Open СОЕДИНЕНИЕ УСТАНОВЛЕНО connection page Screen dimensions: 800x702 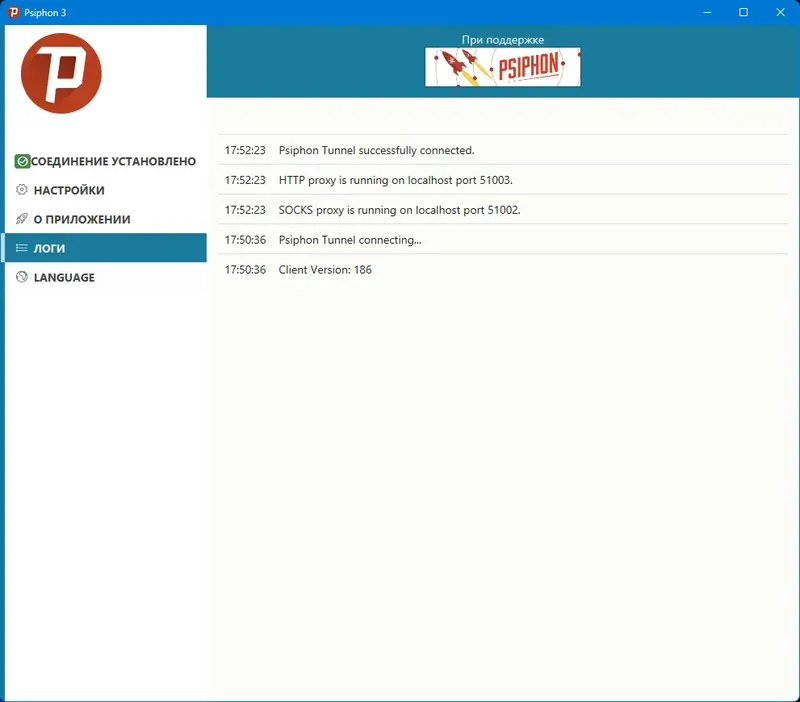tap(106, 161)
